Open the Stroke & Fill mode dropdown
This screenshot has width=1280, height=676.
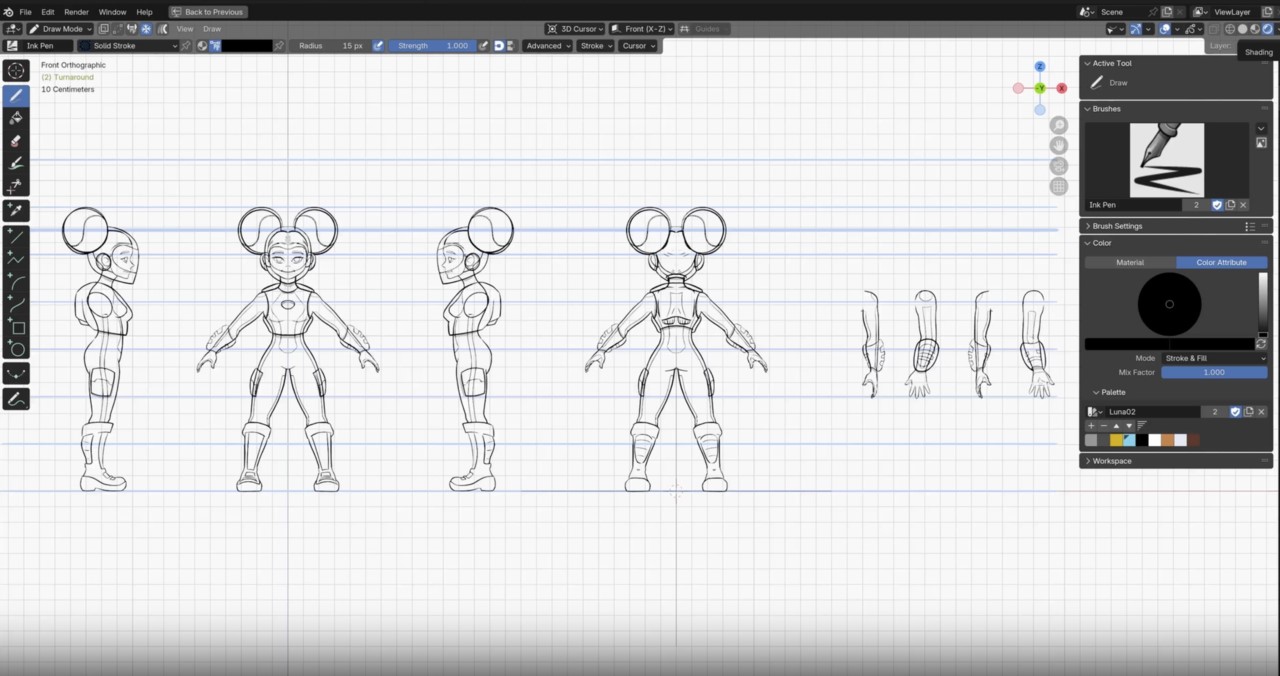pyautogui.click(x=1214, y=358)
